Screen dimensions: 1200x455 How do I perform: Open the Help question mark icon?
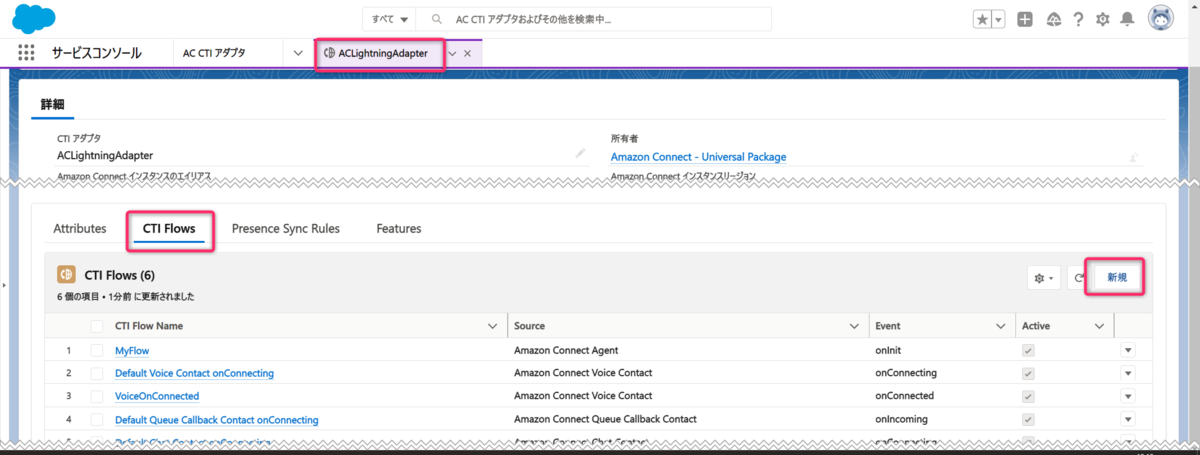(x=1078, y=19)
